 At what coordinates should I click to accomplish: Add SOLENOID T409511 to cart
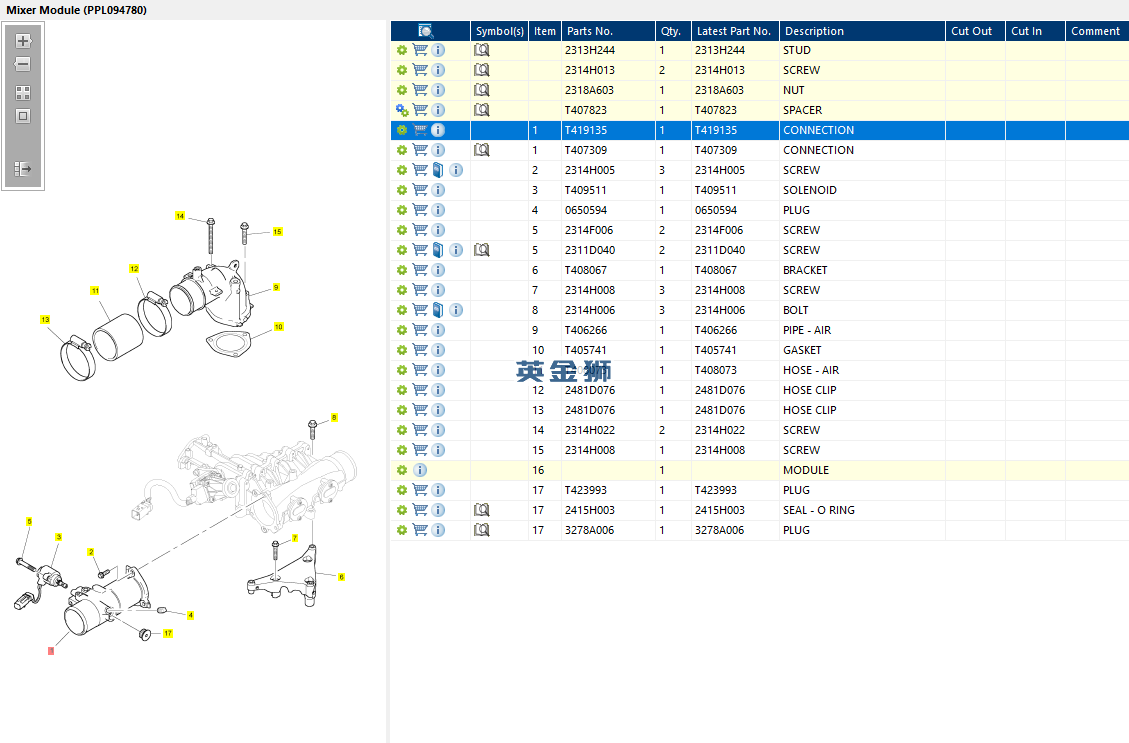[420, 190]
